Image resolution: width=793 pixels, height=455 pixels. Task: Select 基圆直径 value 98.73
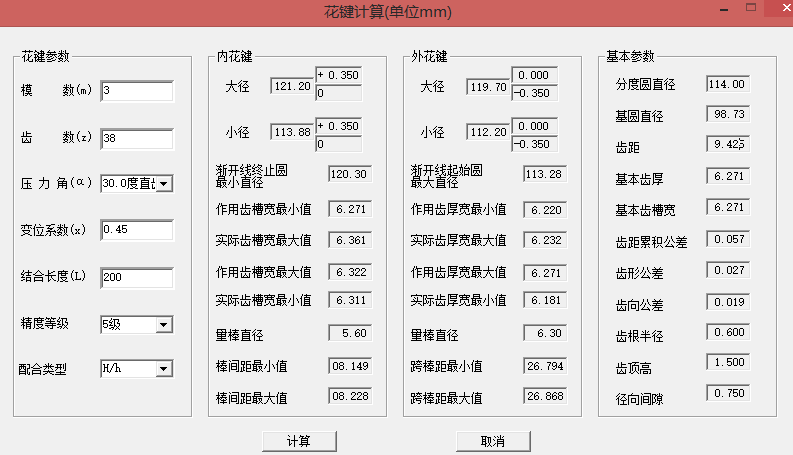pos(728,114)
